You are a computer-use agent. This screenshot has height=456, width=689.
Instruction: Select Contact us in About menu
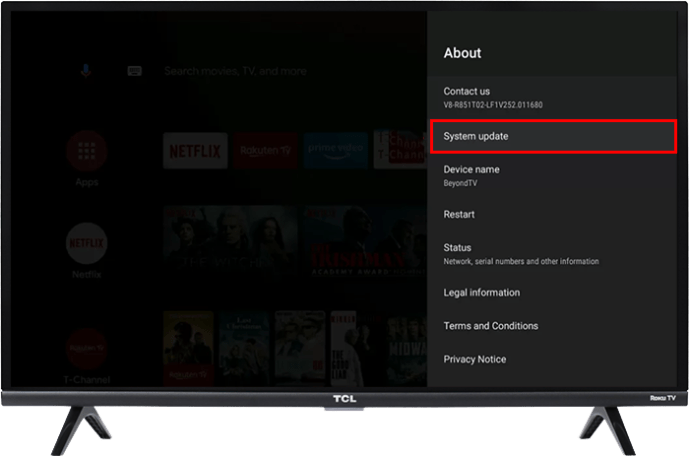[553, 96]
